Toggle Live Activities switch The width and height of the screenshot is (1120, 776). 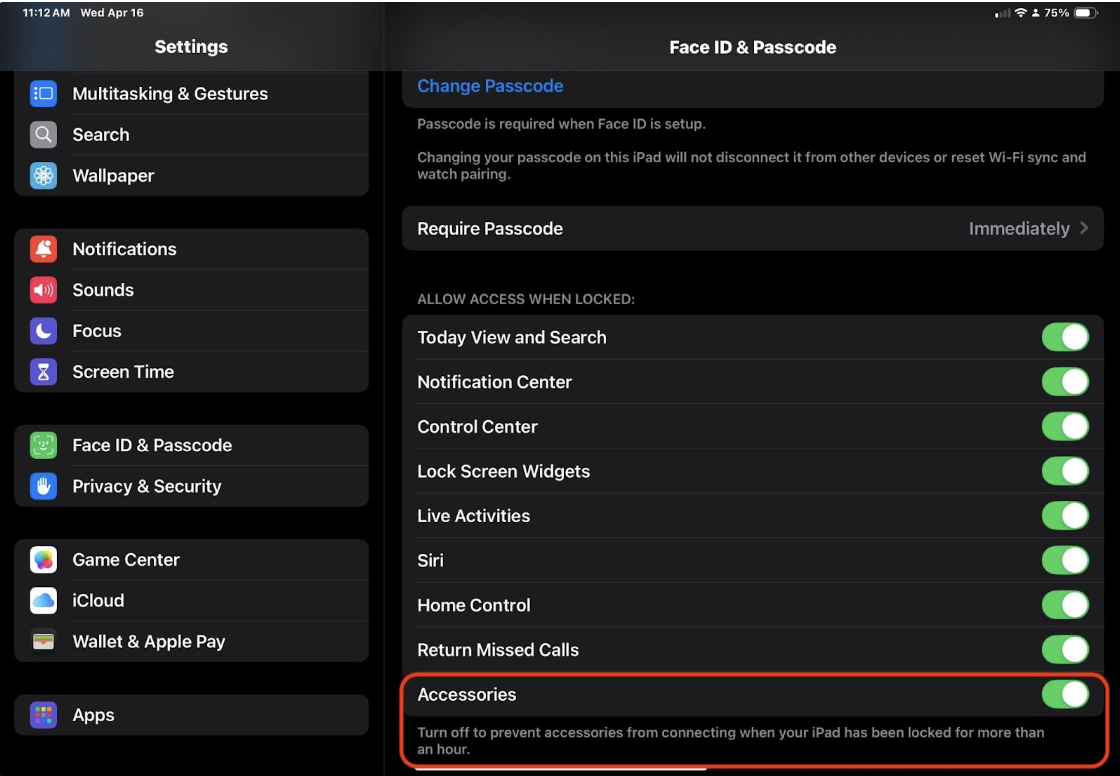click(1065, 516)
